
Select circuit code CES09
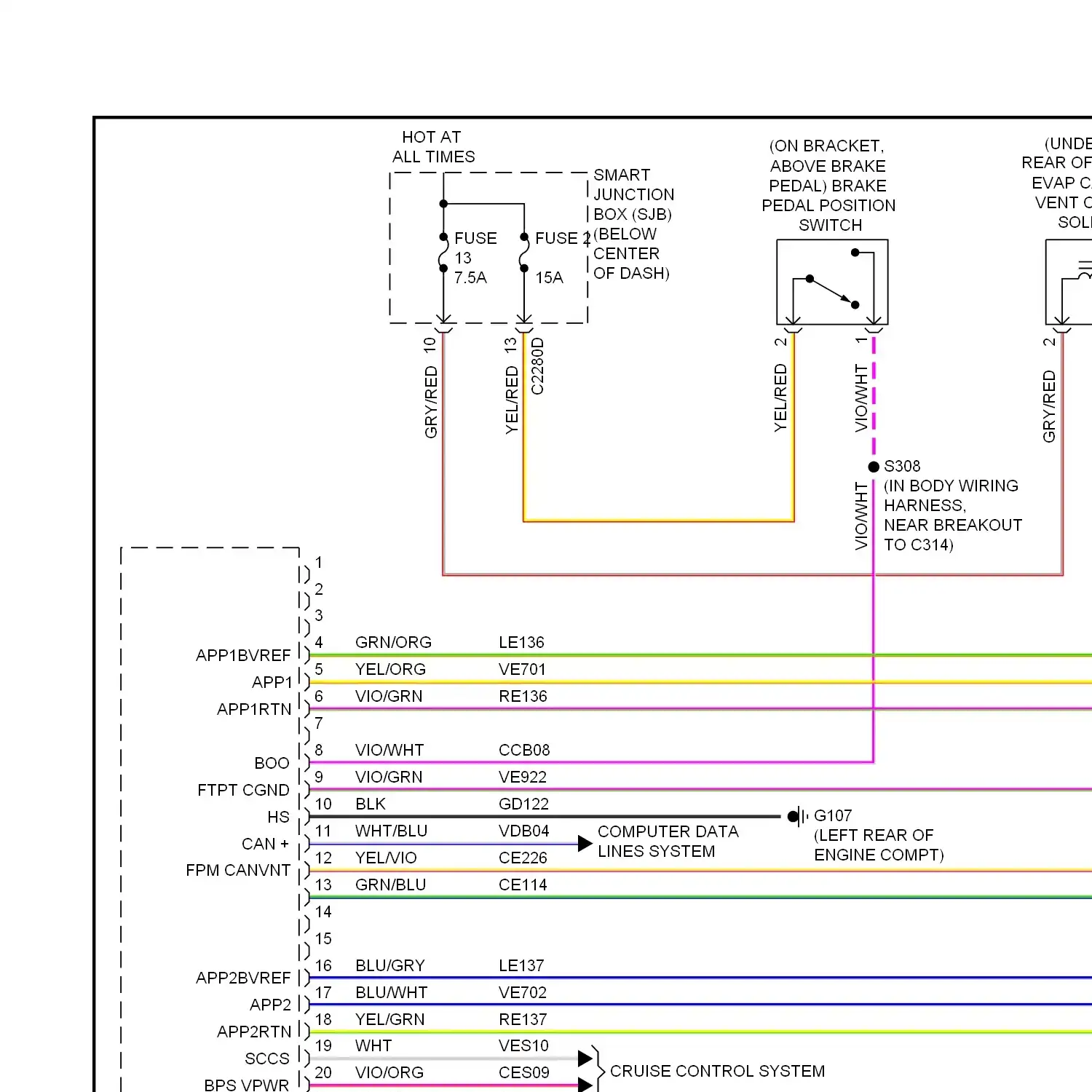[x=523, y=1072]
